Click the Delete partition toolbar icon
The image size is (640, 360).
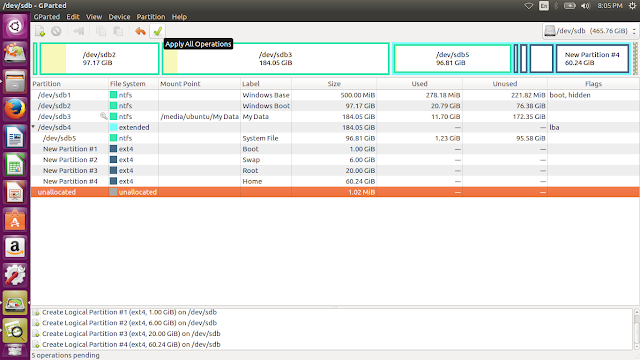click(x=56, y=31)
